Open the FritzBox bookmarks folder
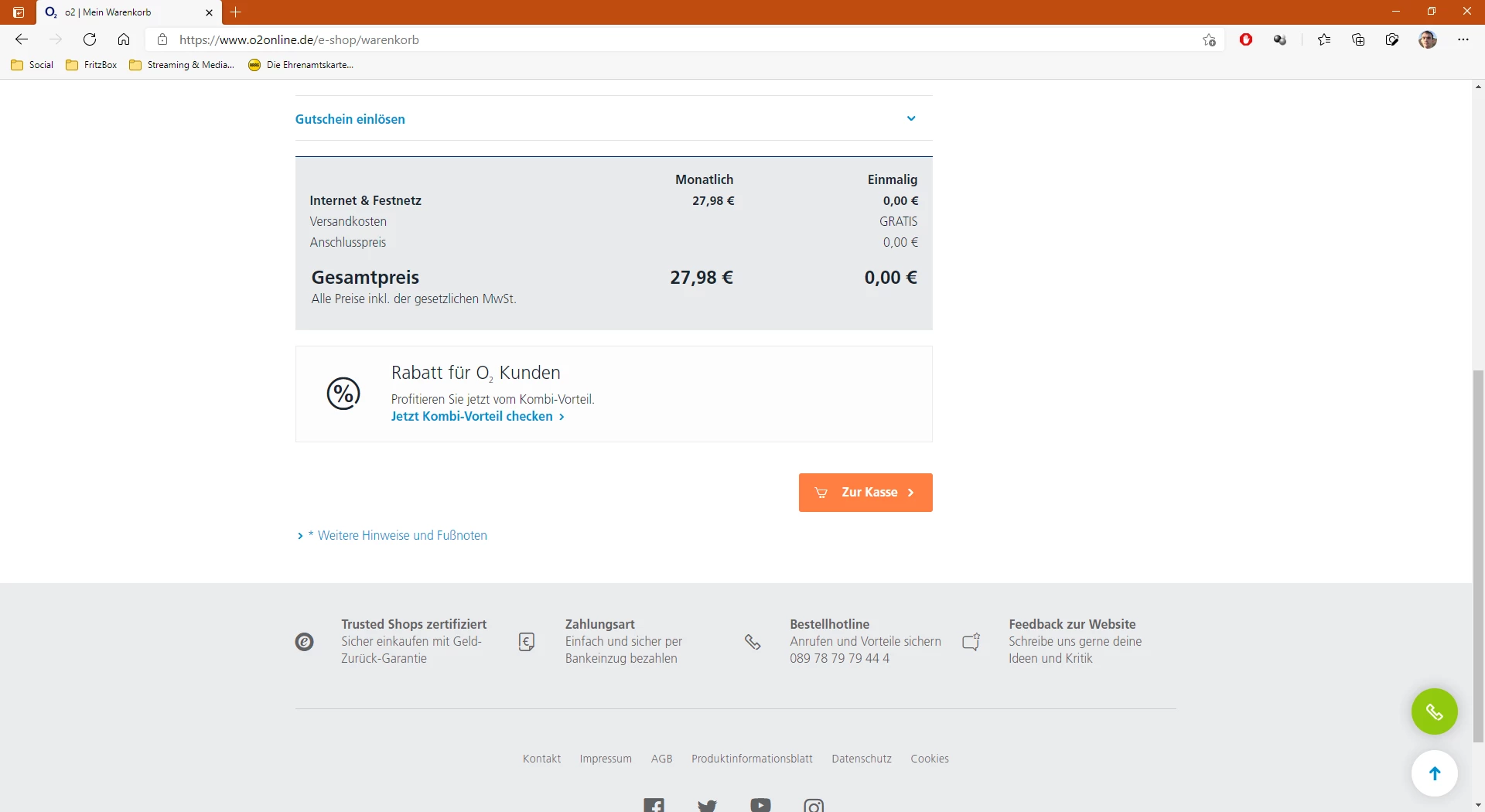Viewport: 1485px width, 812px height. 92,65
